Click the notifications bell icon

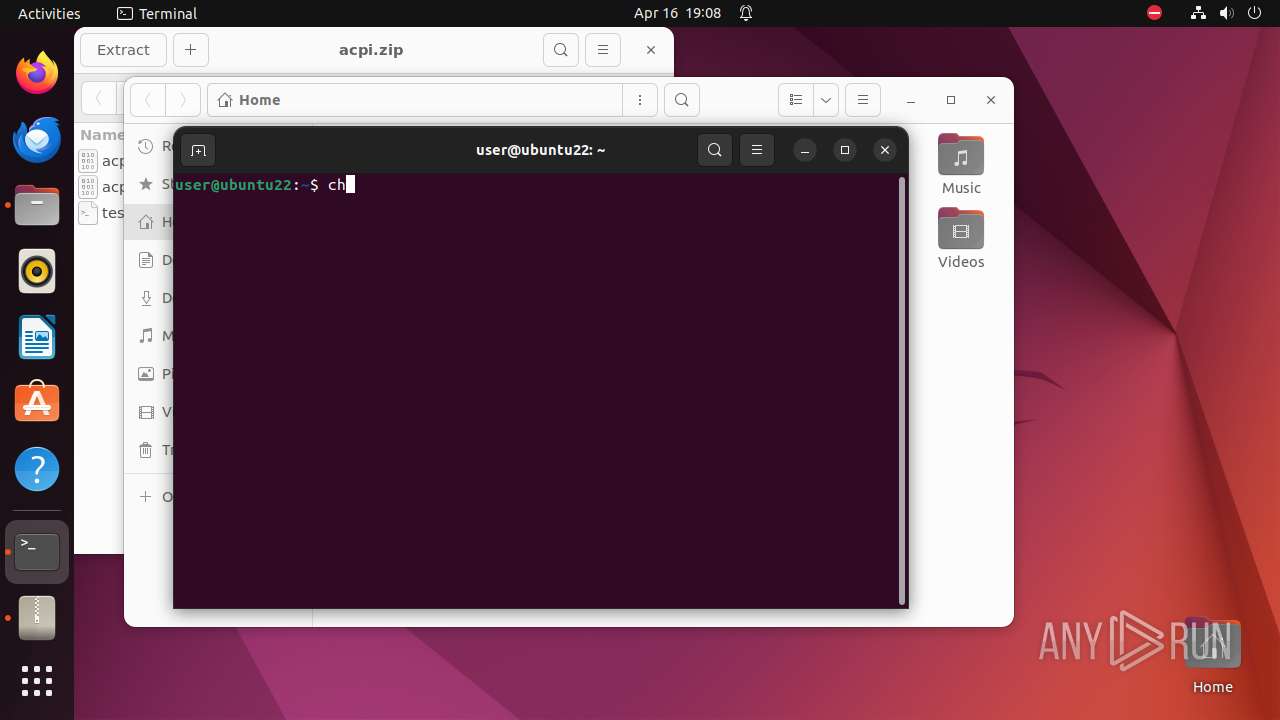(746, 13)
